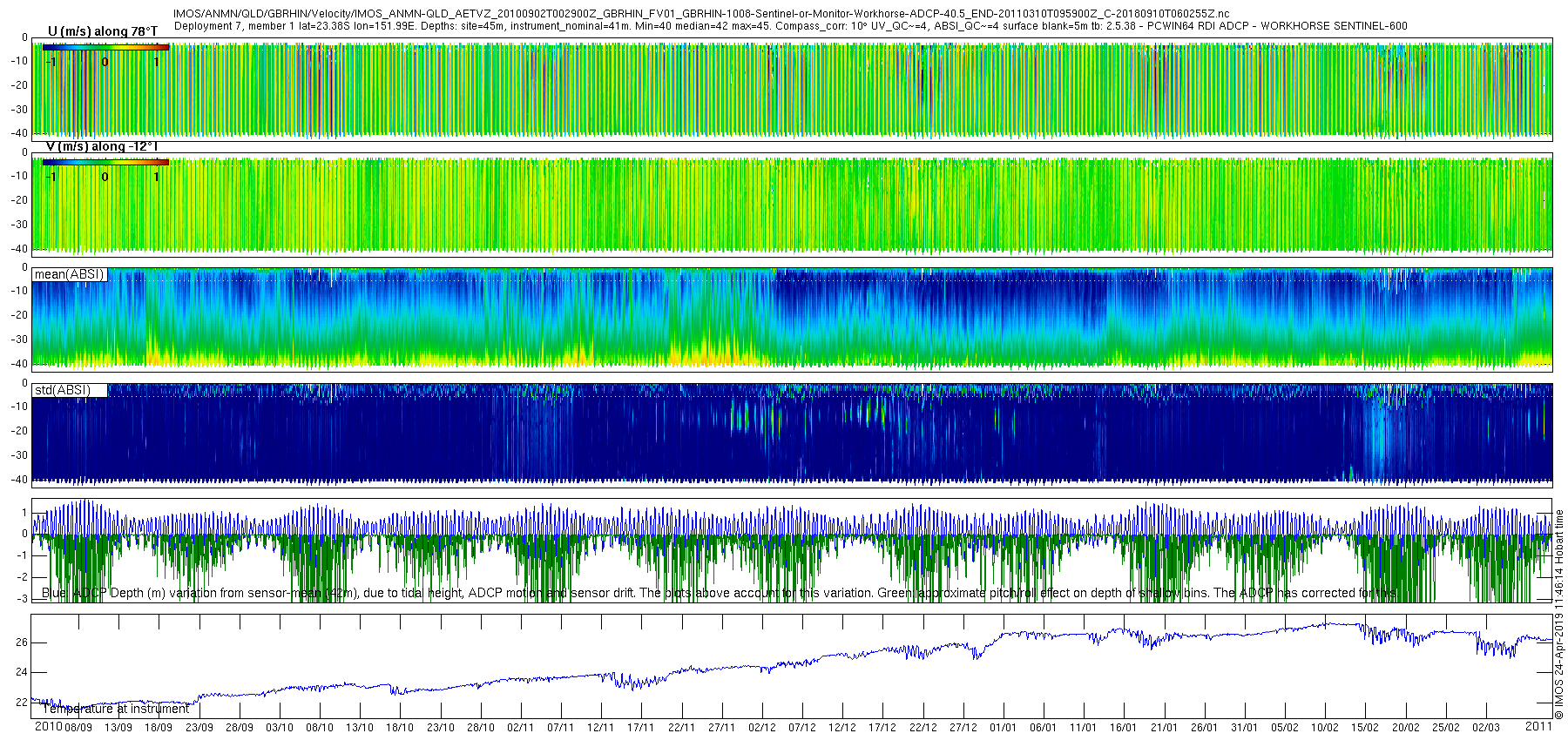Click the std(ABSI) panel label
Image resolution: width=1568 pixels, height=740 pixels.
coord(63,390)
